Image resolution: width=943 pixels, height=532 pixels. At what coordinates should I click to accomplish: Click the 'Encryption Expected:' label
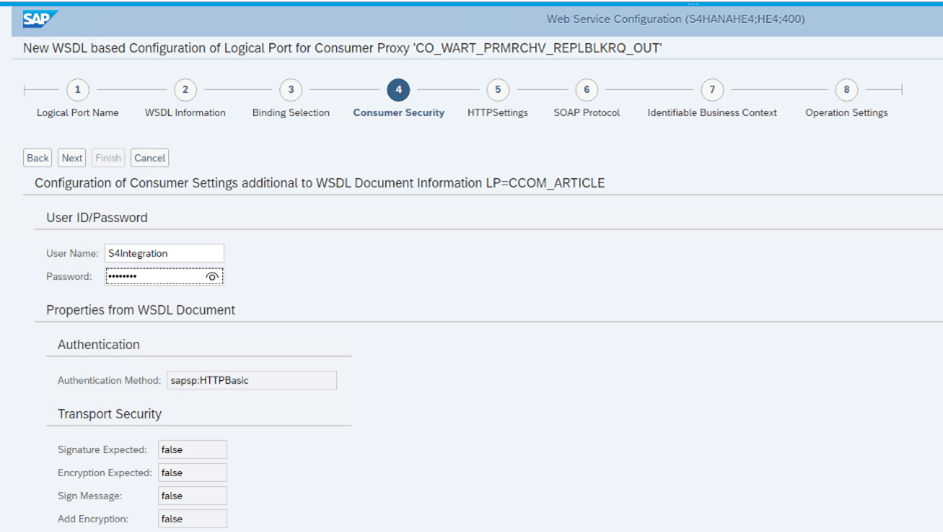click(105, 472)
